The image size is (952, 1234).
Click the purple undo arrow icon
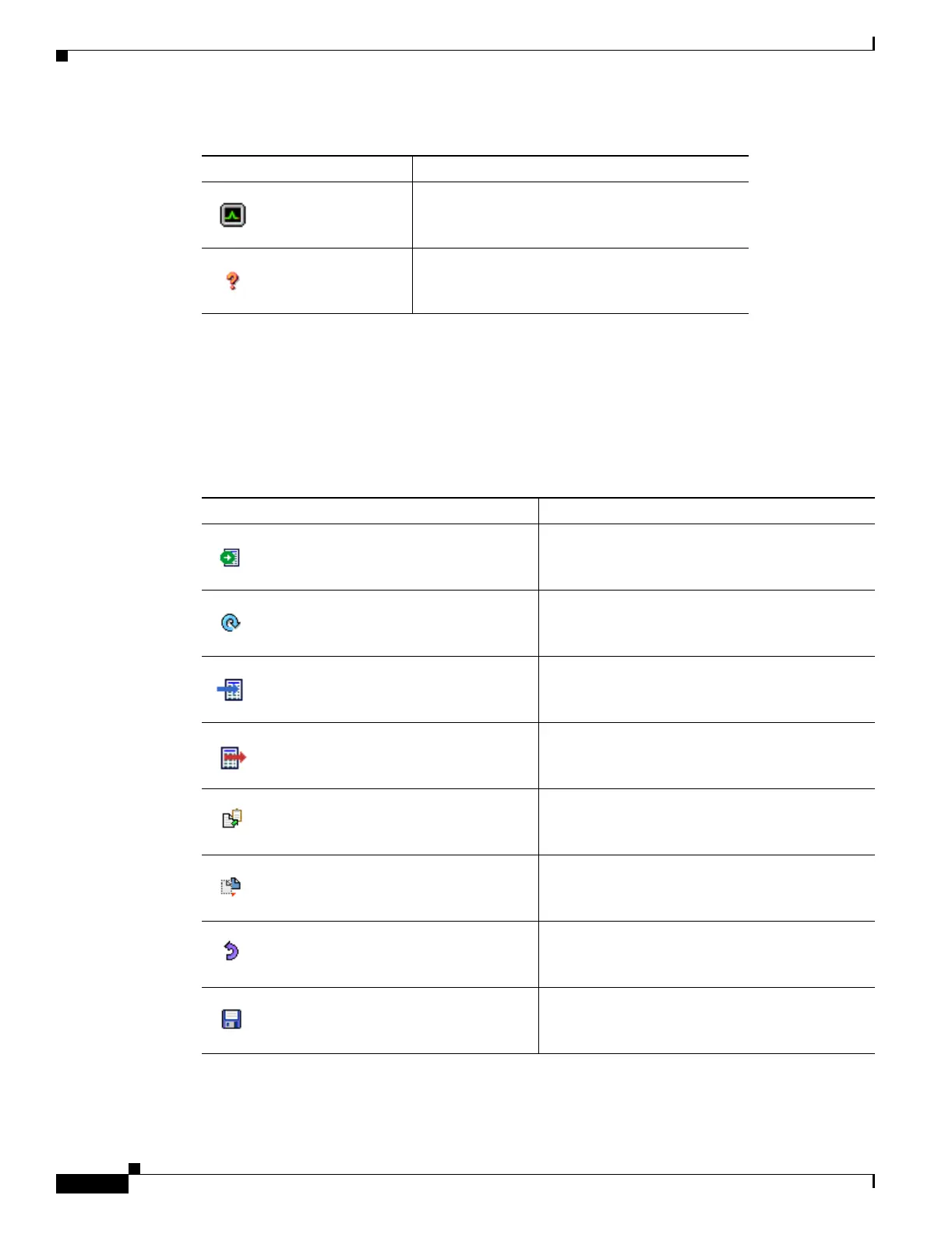pos(231,951)
